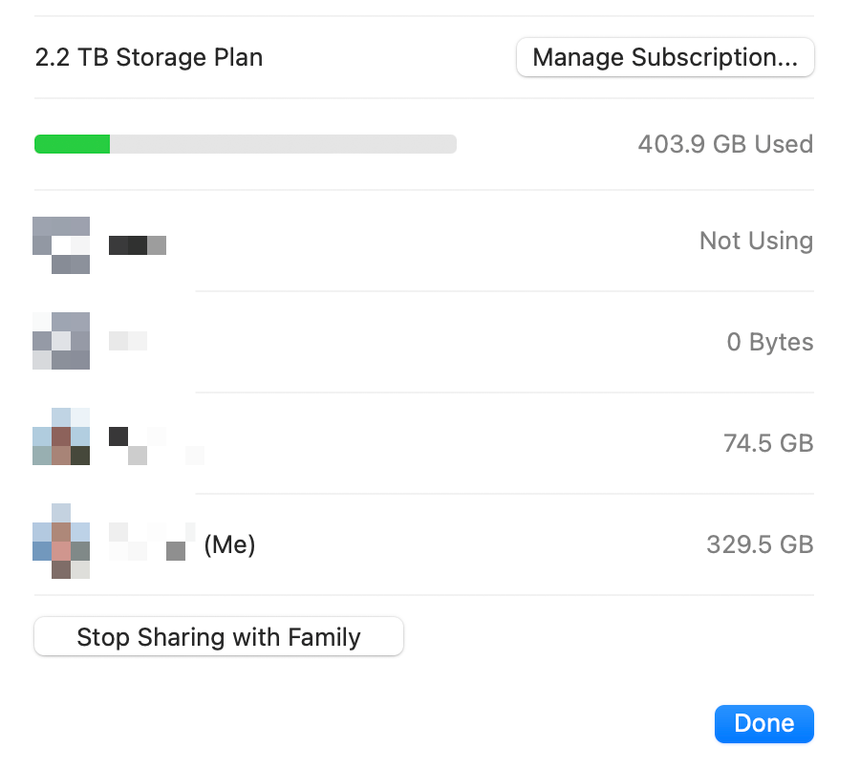Click the Manage Subscription button
860x764 pixels.
tap(665, 58)
